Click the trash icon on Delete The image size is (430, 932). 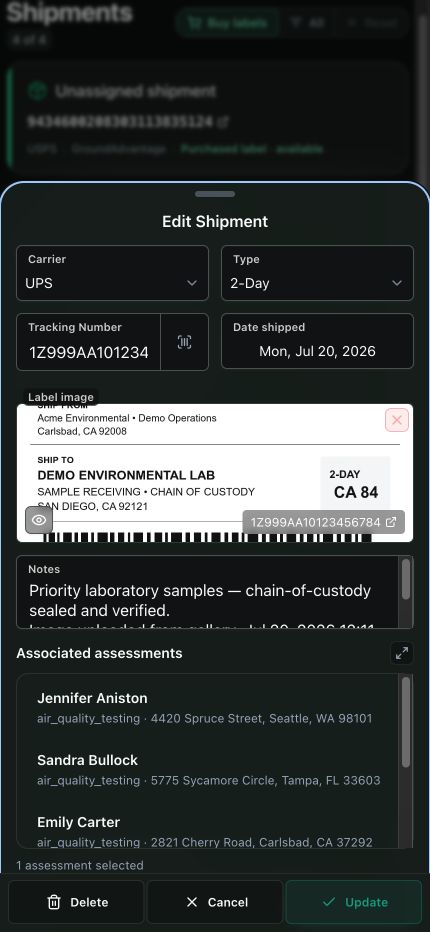pos(54,902)
